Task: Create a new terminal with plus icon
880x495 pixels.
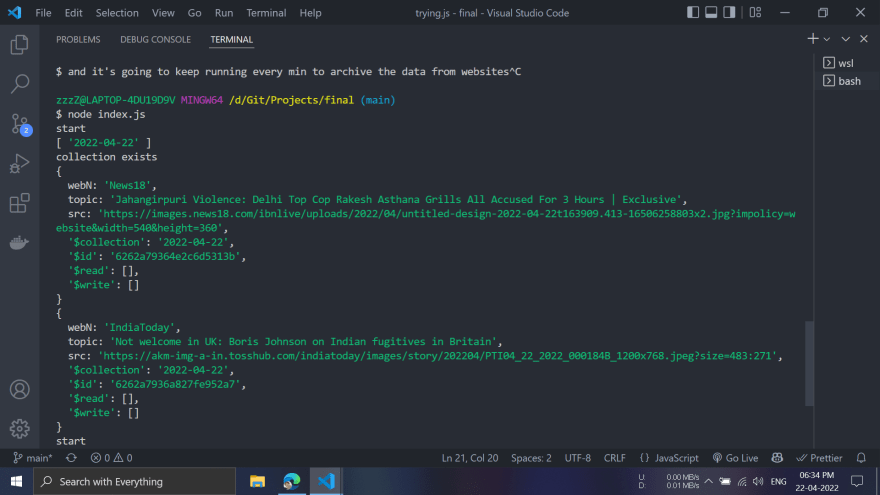Action: (813, 39)
